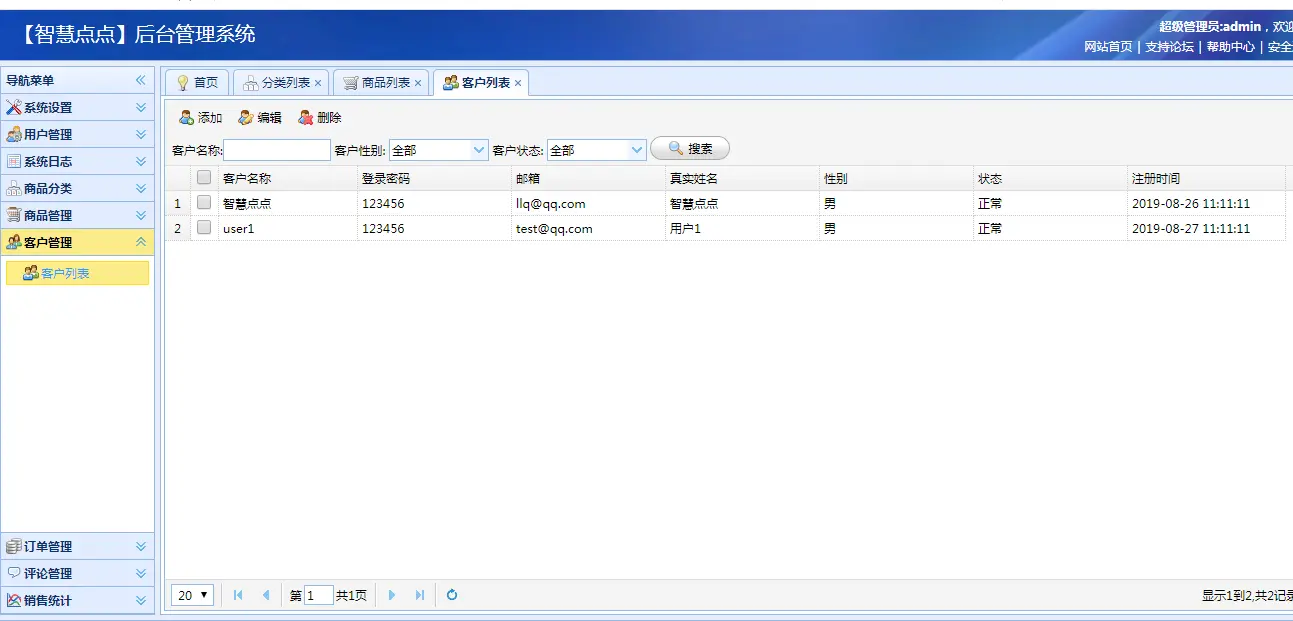This screenshot has width=1293, height=621.
Task: Click the 系统日志 log icon in sidebar
Action: [14, 161]
